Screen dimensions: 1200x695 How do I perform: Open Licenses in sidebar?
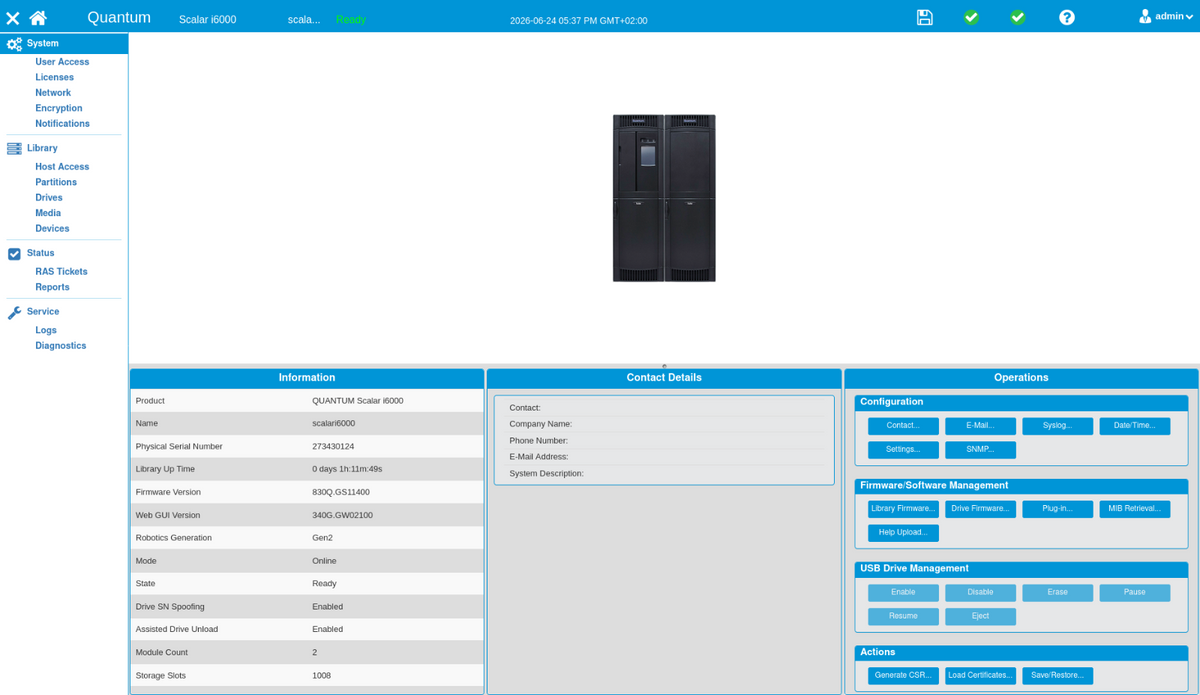[54, 77]
